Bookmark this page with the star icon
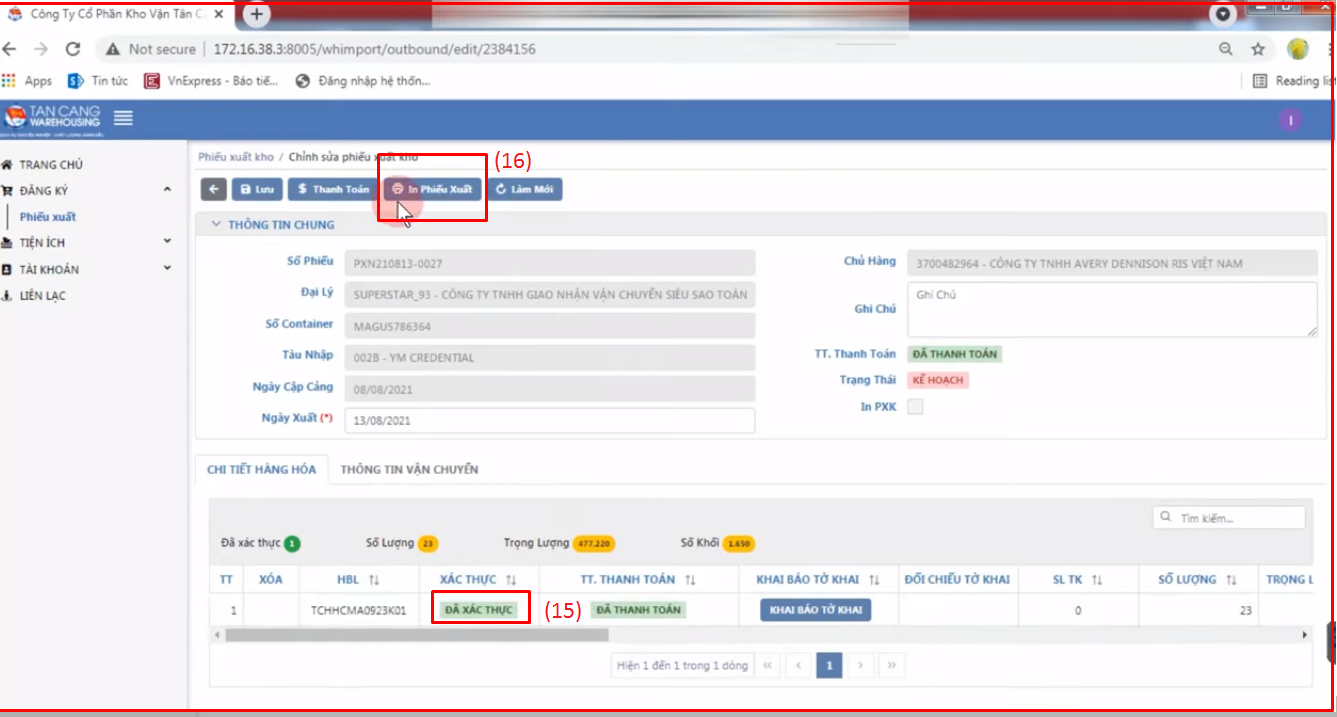Viewport: 1337px width, 717px height. pyautogui.click(x=1259, y=49)
